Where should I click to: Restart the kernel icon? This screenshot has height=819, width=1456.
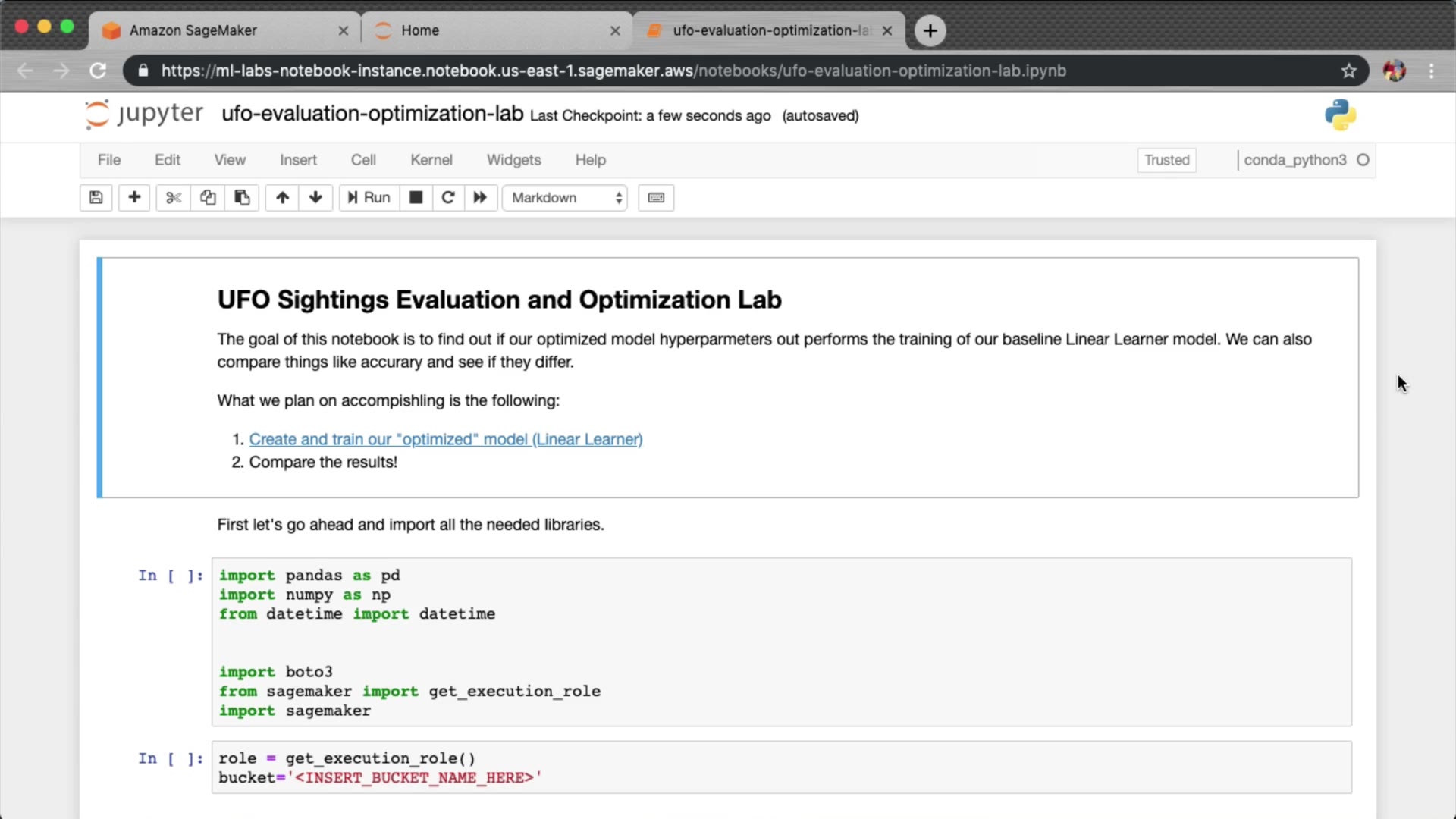[x=448, y=198]
